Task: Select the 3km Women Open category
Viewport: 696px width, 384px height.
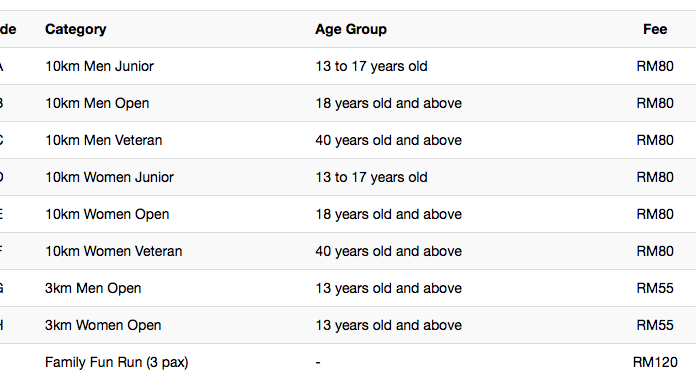Action: (x=103, y=325)
